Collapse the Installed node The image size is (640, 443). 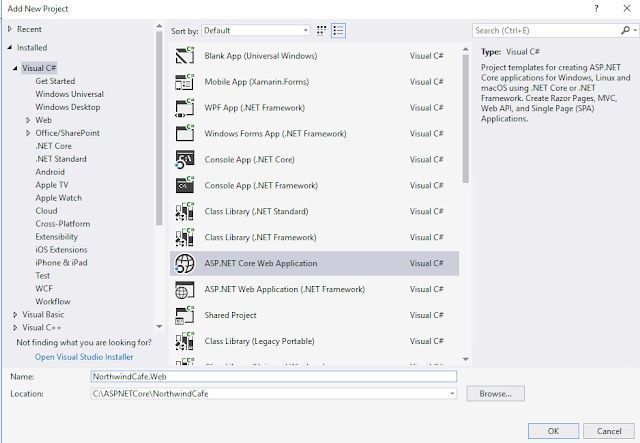point(10,48)
